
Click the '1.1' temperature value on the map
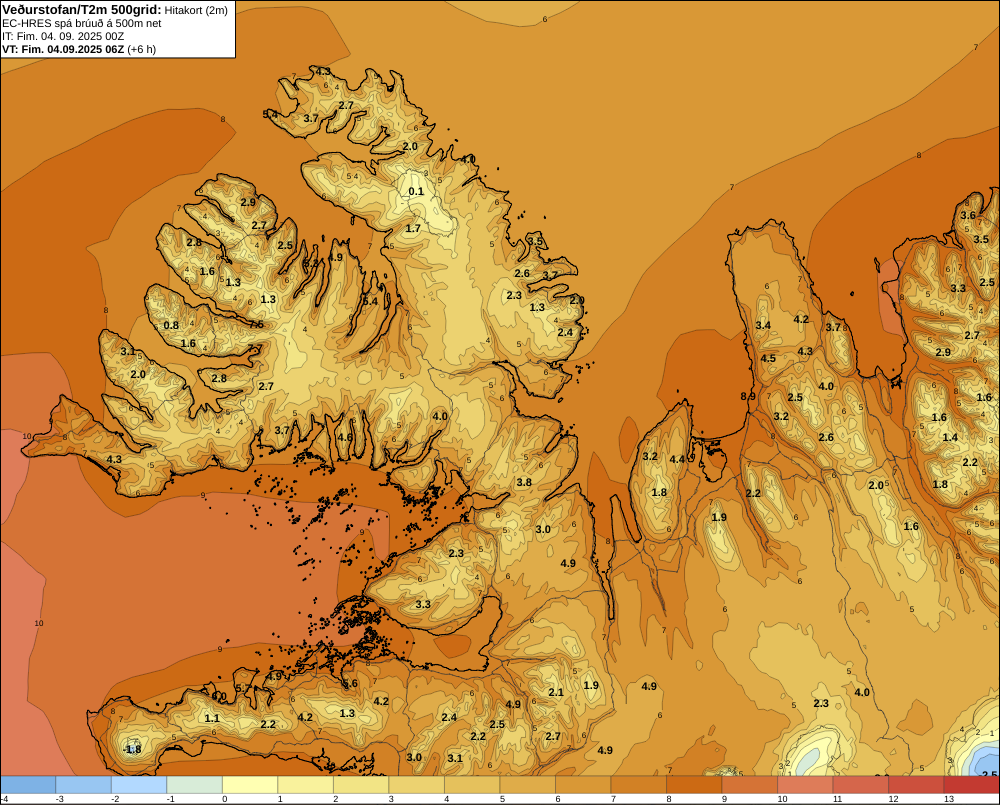pos(212,718)
